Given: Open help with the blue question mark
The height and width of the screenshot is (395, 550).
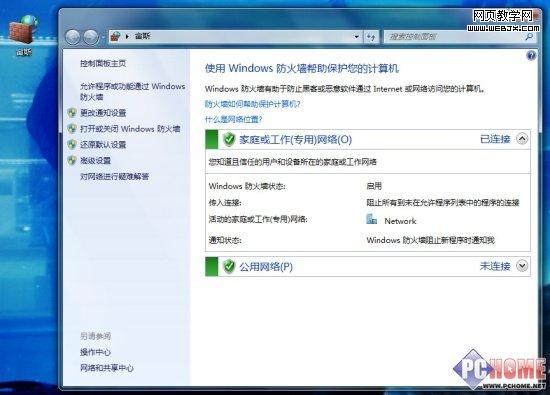Looking at the screenshot, I should (x=531, y=55).
